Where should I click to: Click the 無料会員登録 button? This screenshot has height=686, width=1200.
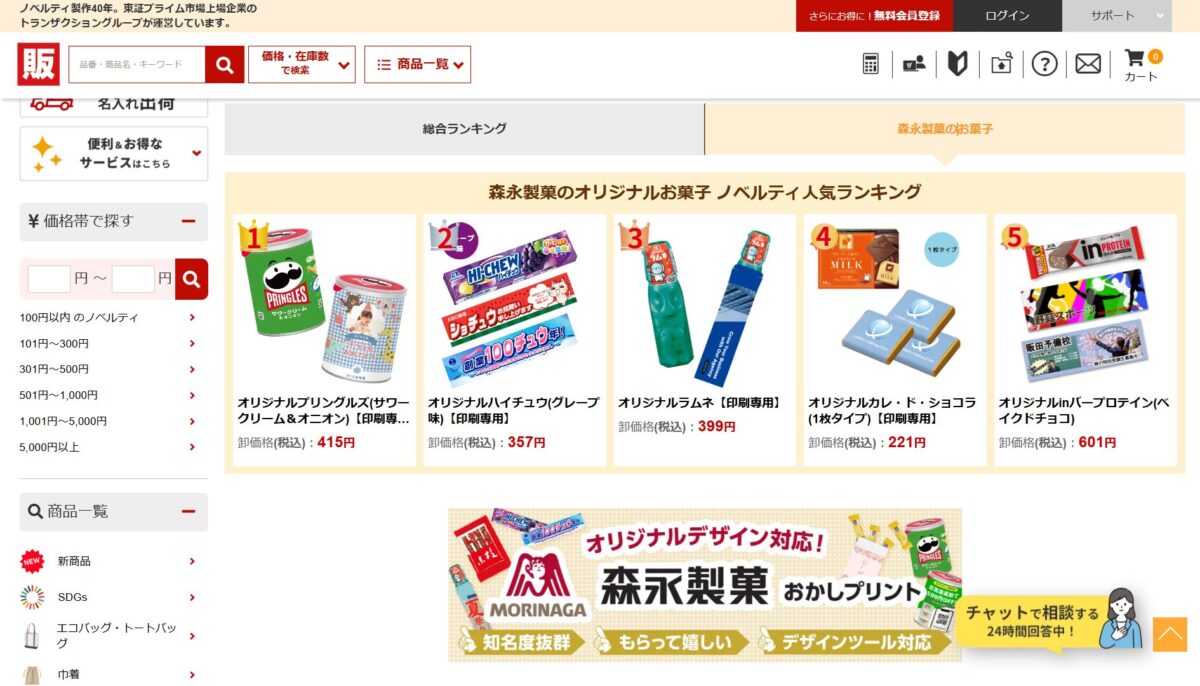(875, 15)
